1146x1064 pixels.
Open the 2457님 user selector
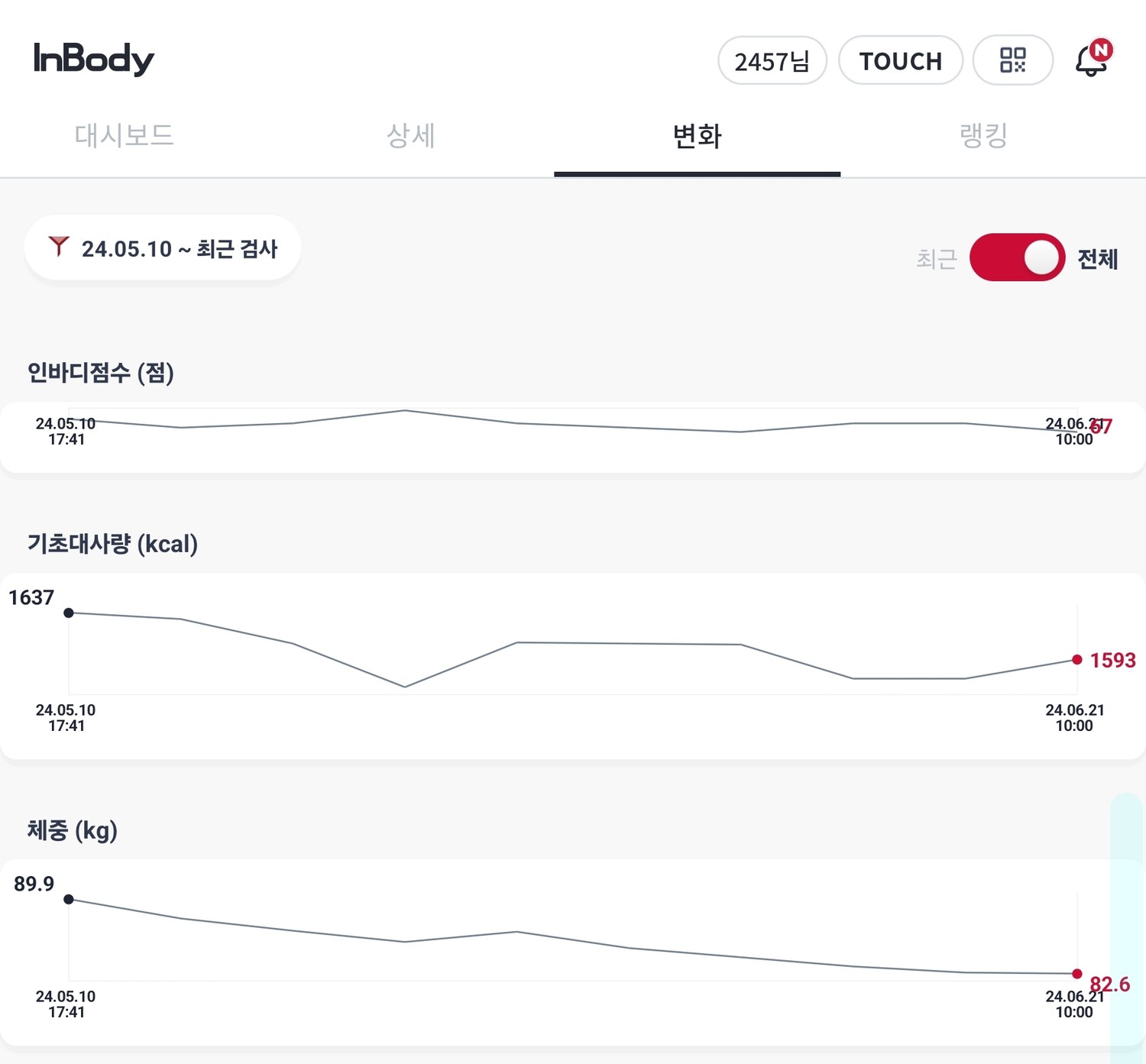[772, 60]
